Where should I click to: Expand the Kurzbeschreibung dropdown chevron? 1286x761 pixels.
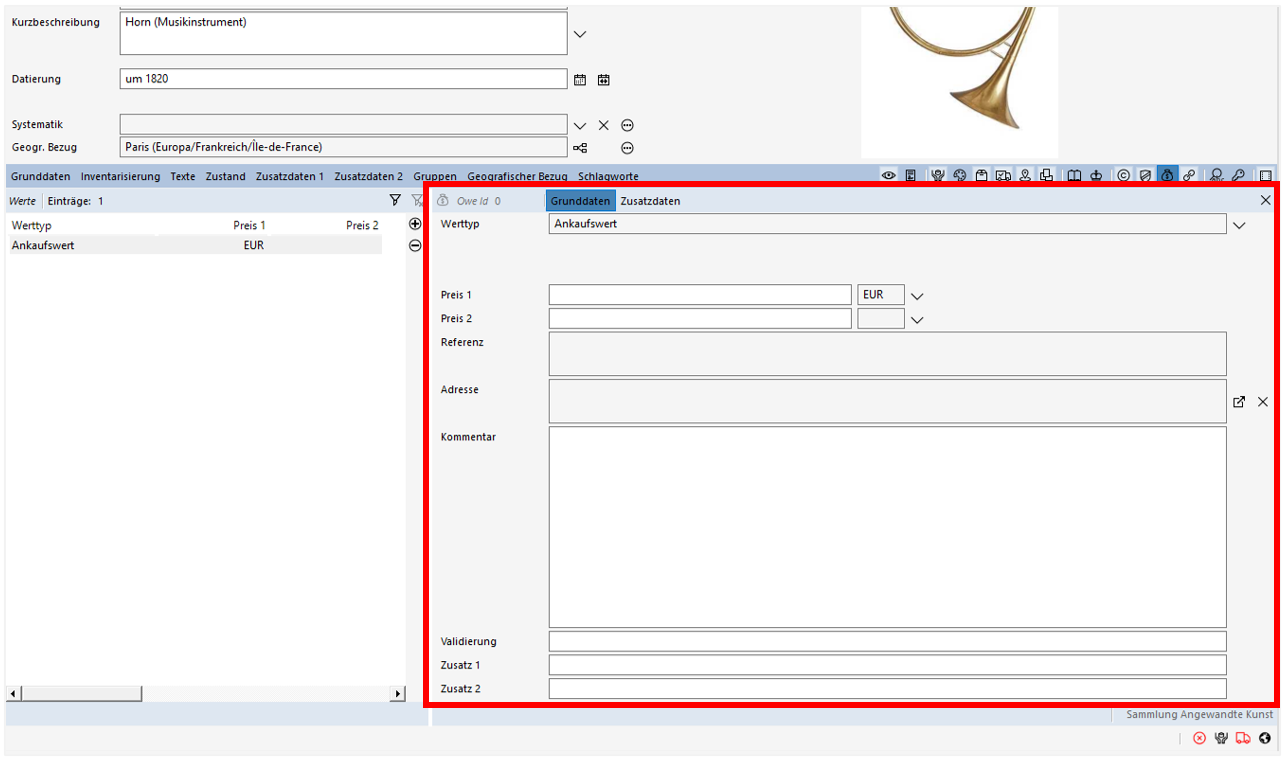point(579,33)
